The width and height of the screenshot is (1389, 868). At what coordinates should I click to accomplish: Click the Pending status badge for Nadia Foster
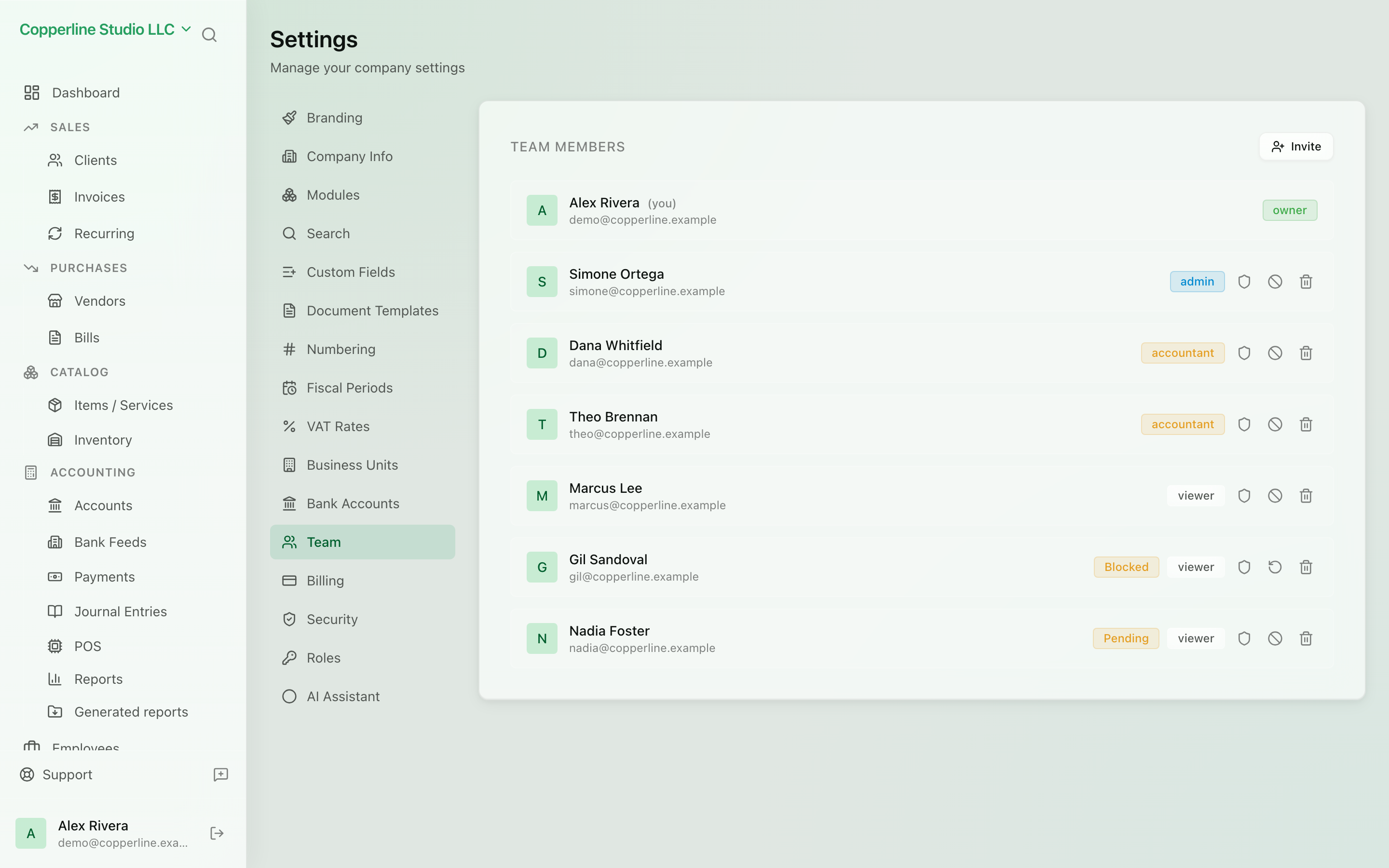point(1126,638)
